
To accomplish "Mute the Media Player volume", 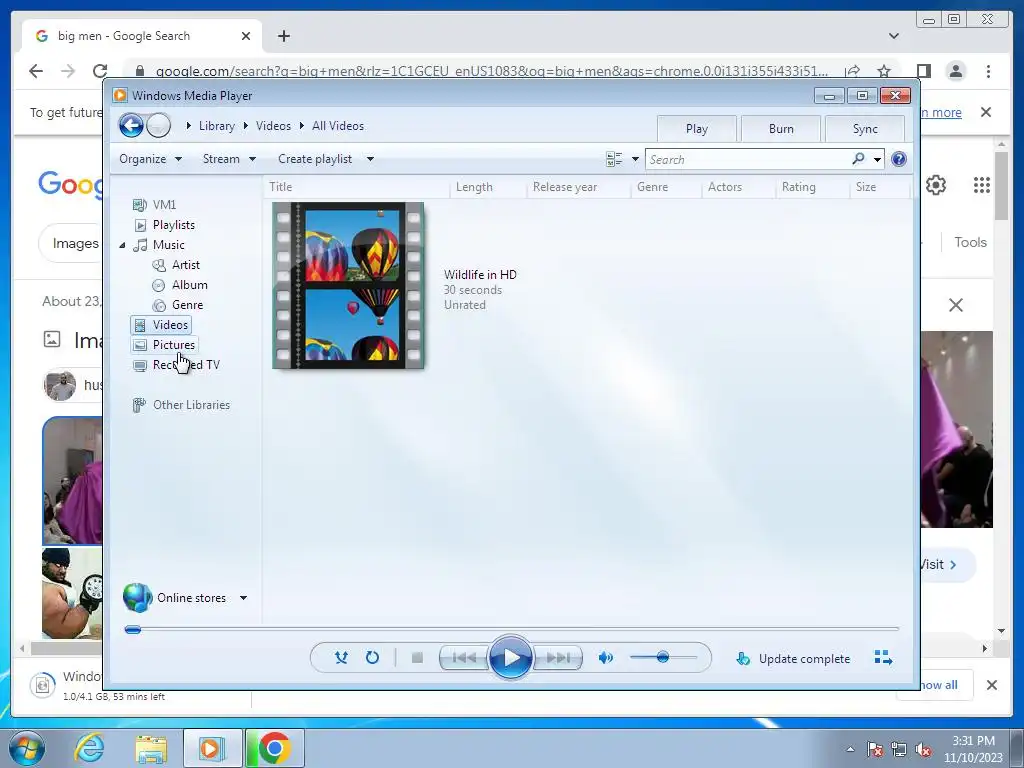I will point(605,658).
